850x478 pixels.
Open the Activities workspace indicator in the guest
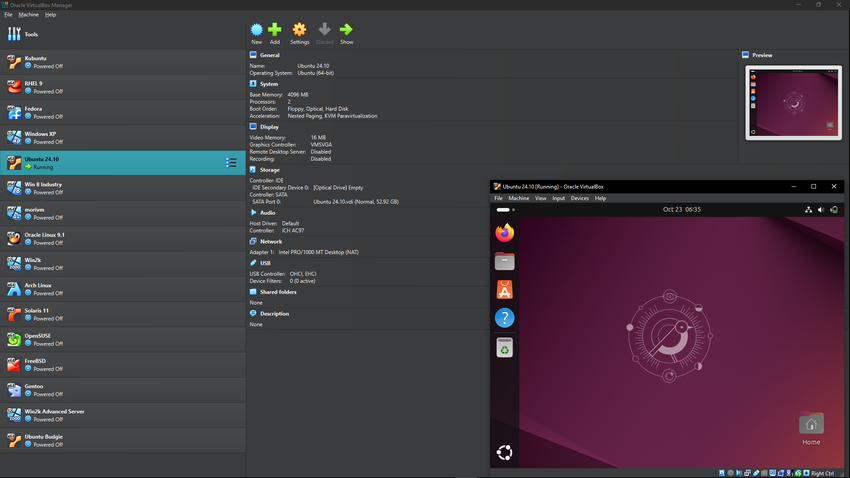click(x=505, y=210)
